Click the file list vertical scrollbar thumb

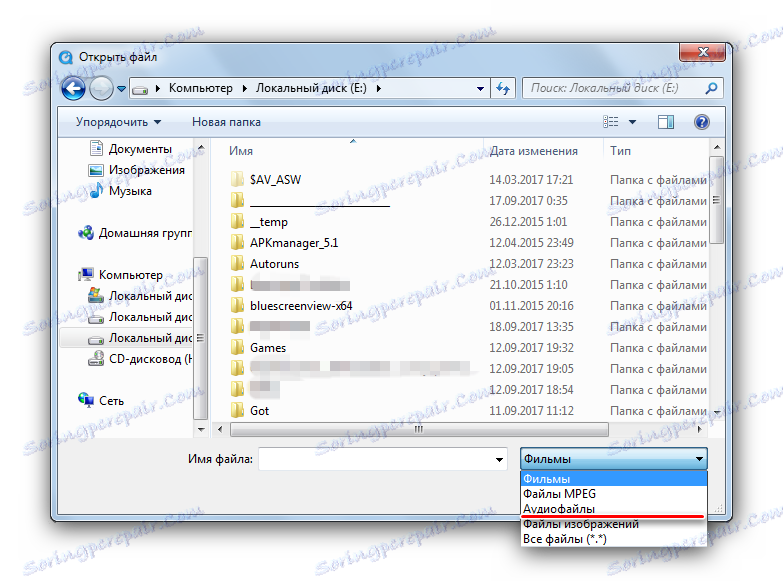[x=716, y=200]
